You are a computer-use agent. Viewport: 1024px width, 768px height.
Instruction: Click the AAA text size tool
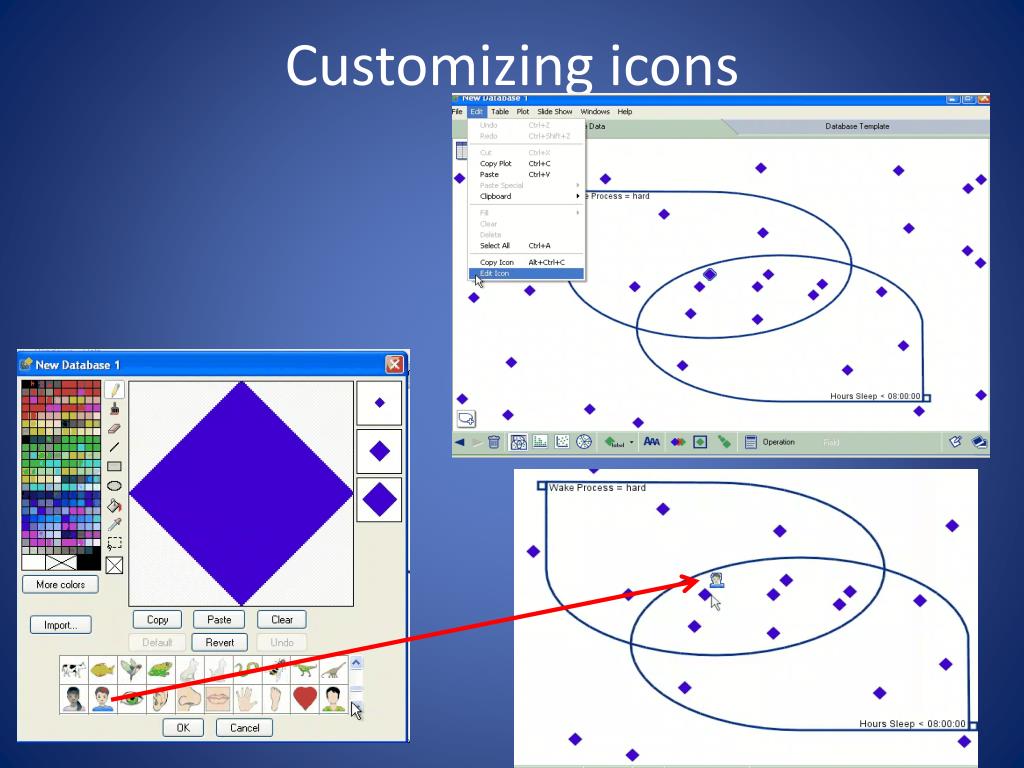651,442
